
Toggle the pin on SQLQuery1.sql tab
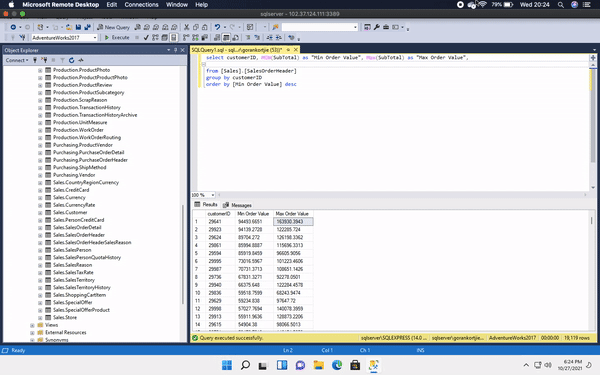pyautogui.click(x=288, y=50)
